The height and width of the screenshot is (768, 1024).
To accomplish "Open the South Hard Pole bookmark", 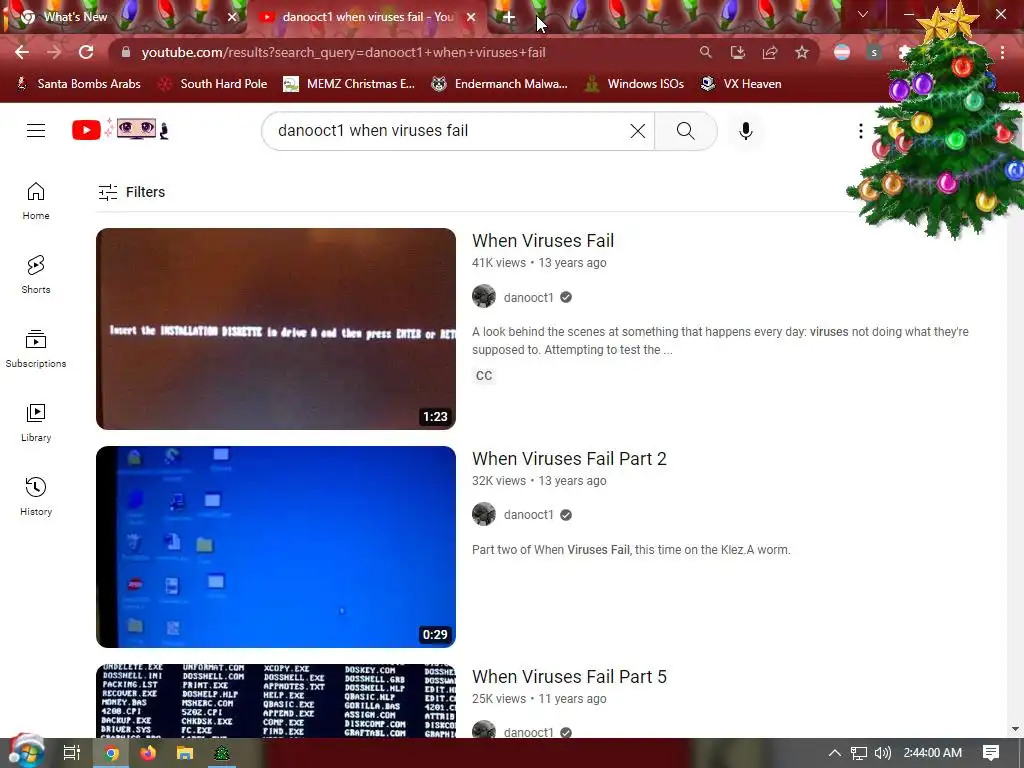I will [214, 84].
